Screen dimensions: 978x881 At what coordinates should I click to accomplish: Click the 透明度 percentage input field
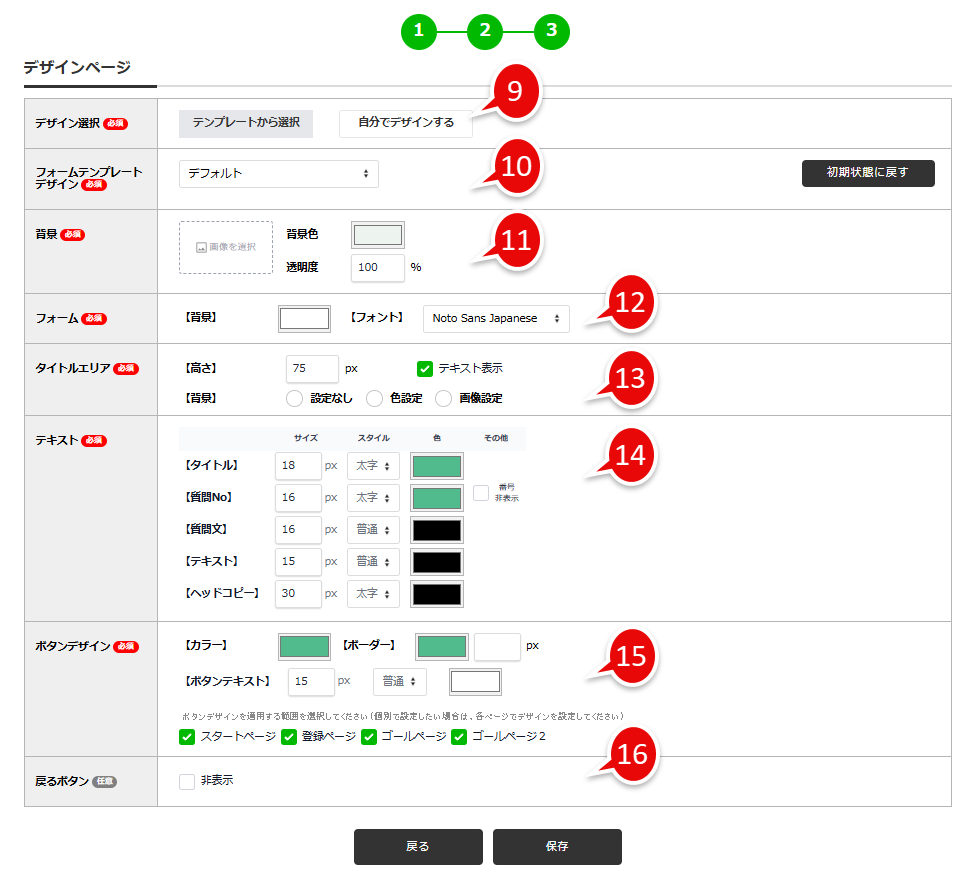pos(378,267)
